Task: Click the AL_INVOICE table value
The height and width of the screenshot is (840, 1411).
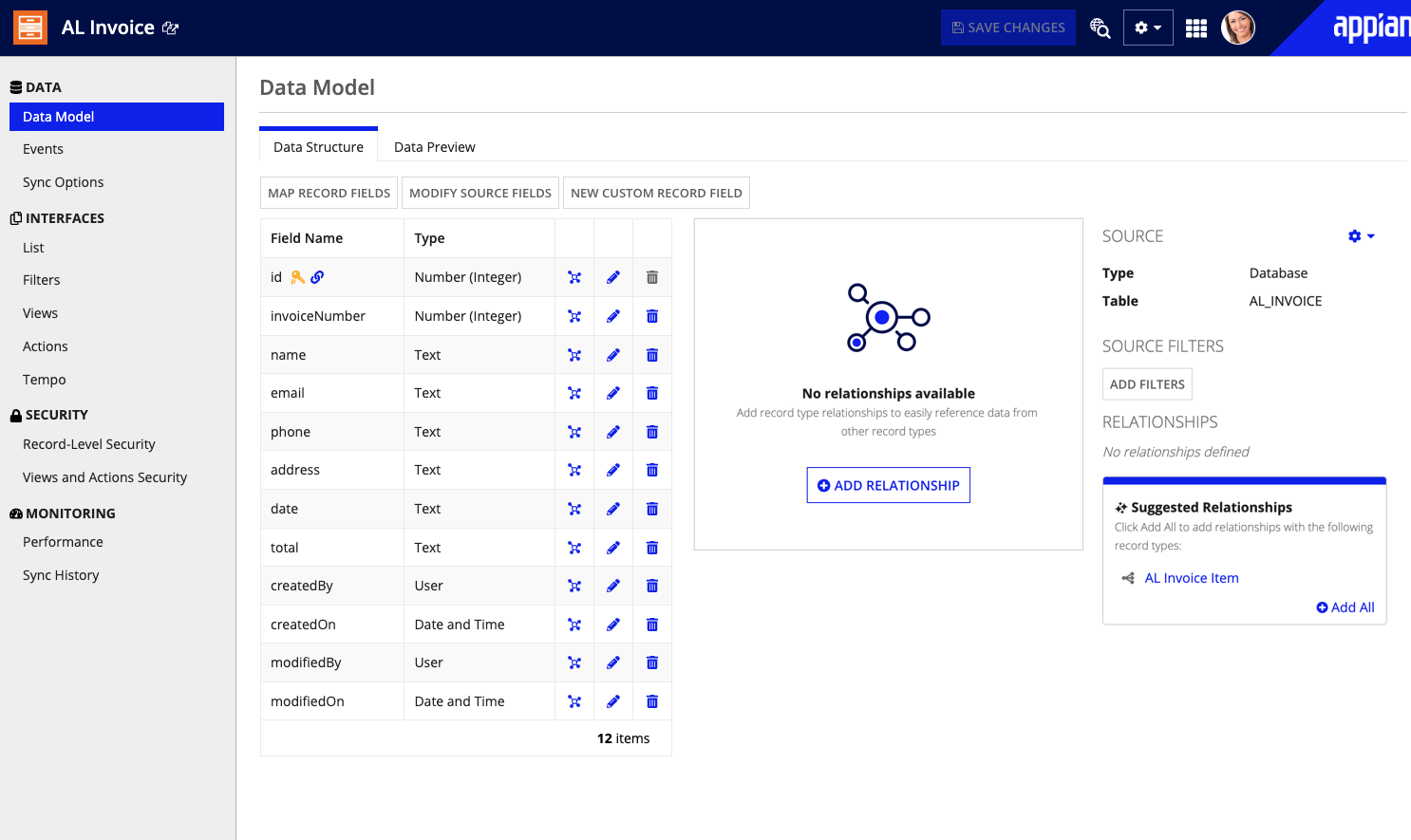Action: click(1286, 301)
